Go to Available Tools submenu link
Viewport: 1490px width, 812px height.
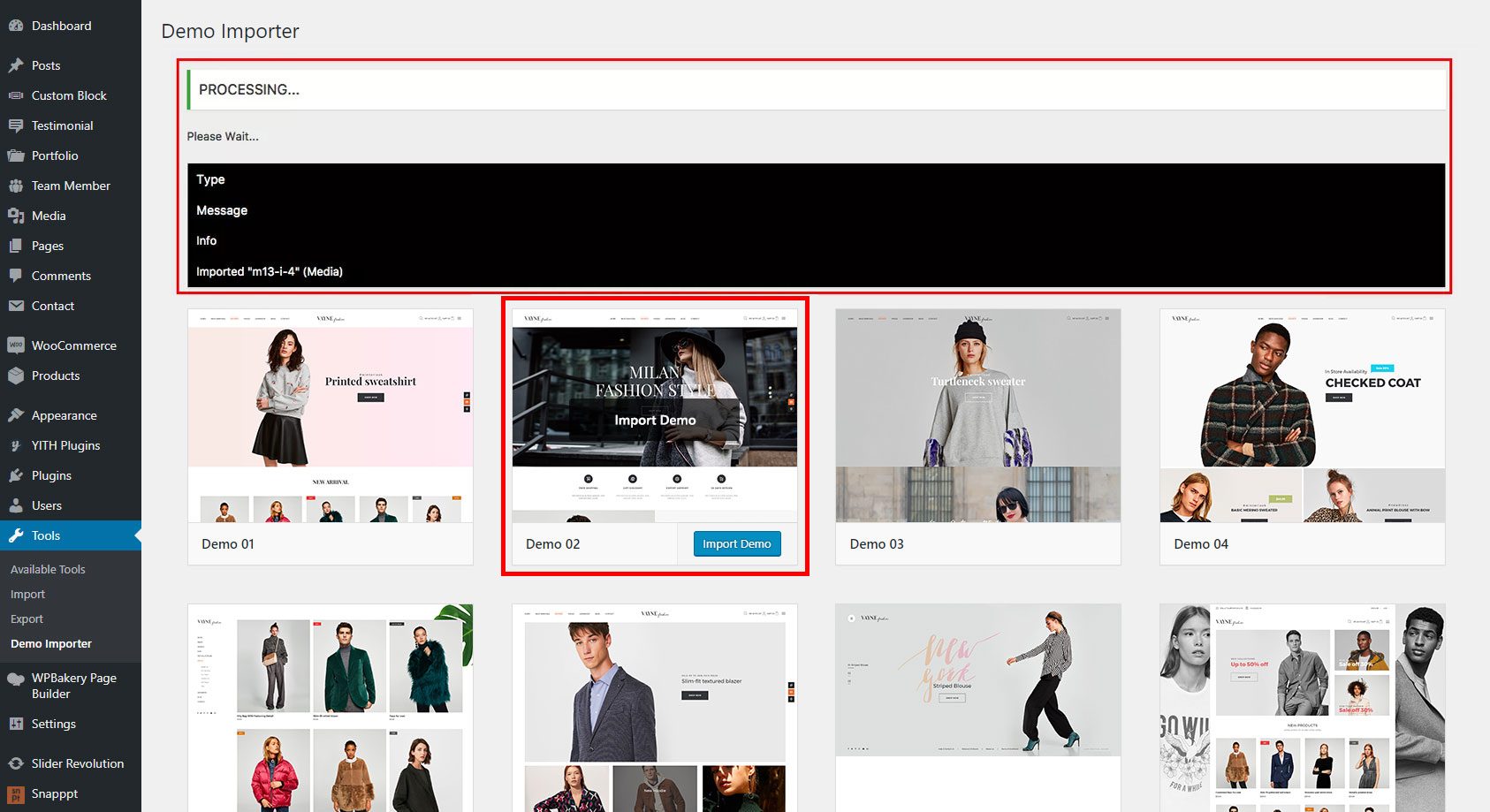48,569
